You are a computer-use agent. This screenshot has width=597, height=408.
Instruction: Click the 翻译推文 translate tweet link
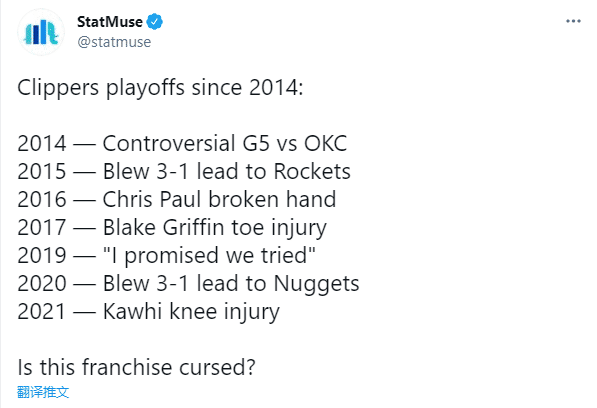[43, 392]
